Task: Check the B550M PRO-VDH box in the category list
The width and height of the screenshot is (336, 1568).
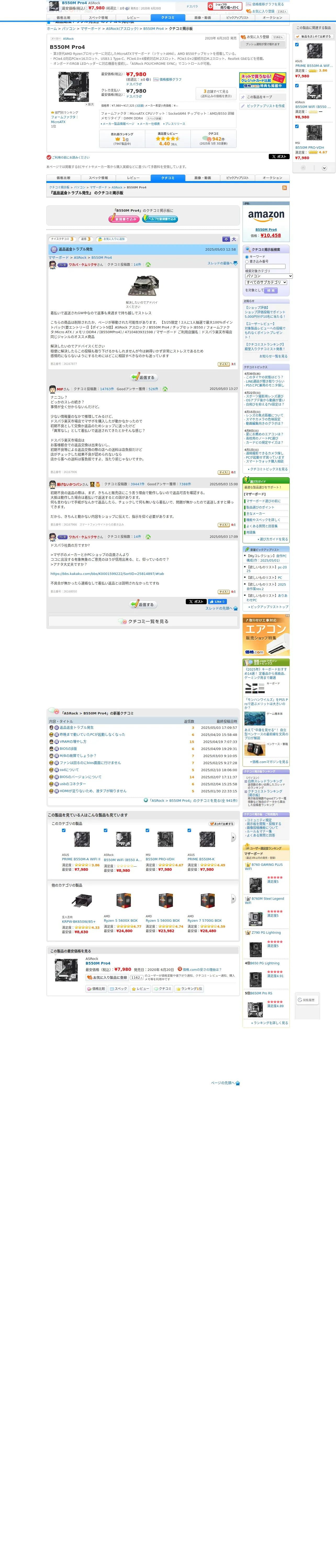Action: pos(148,830)
